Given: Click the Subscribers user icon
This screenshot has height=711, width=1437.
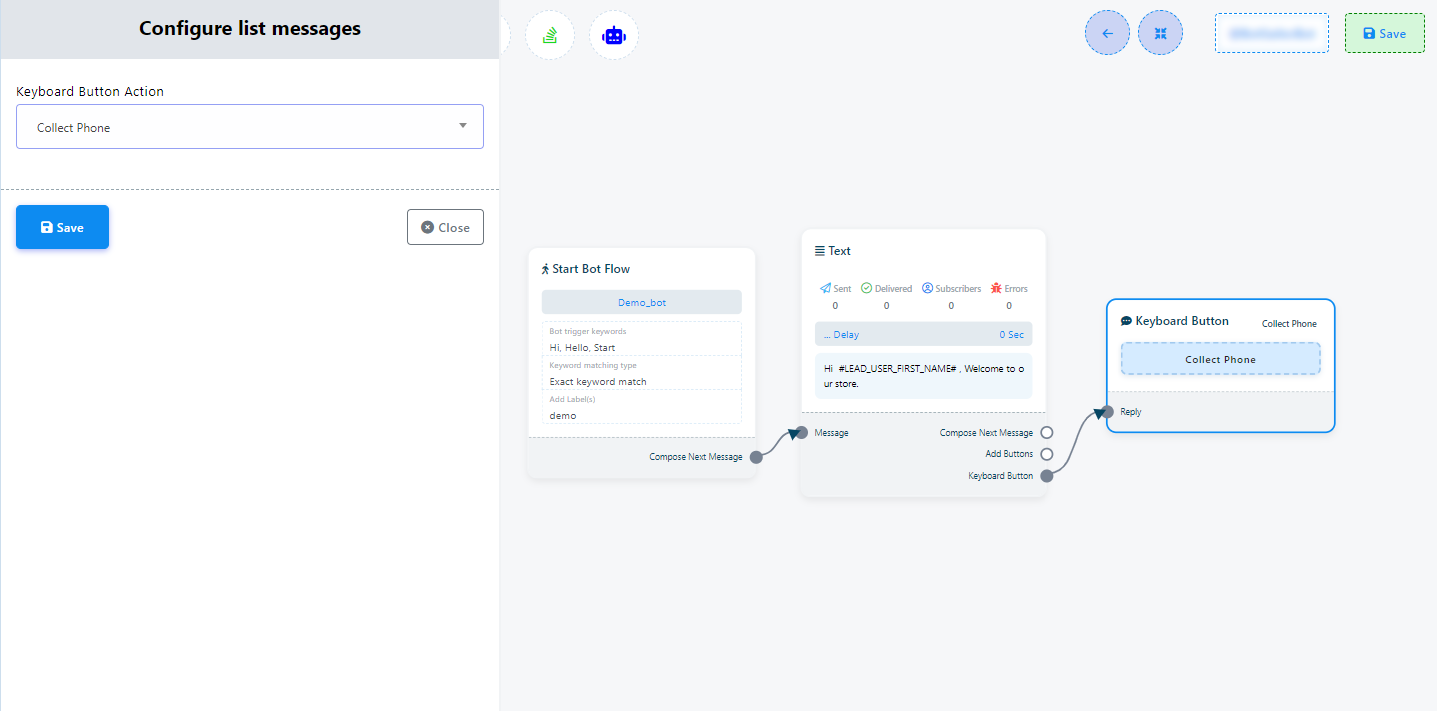Looking at the screenshot, I should point(927,288).
